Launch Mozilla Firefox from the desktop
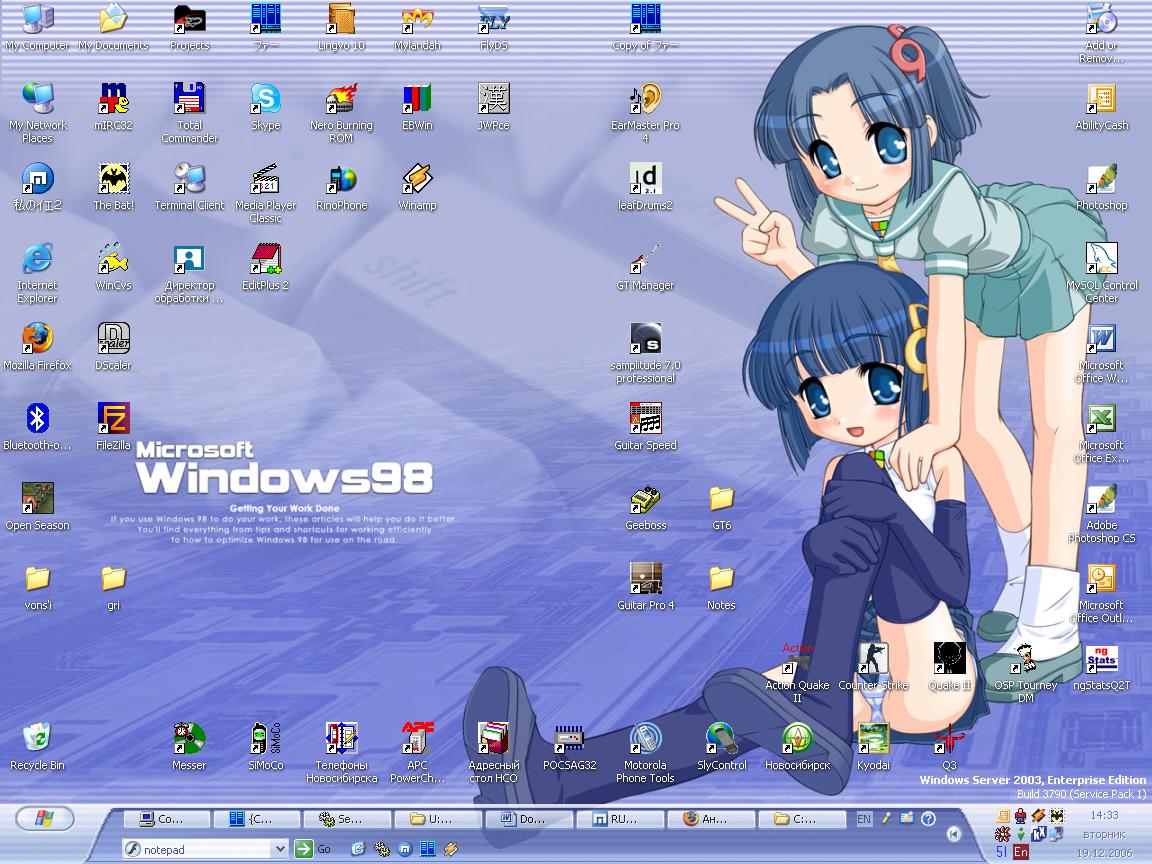Image resolution: width=1152 pixels, height=864 pixels. [37, 340]
